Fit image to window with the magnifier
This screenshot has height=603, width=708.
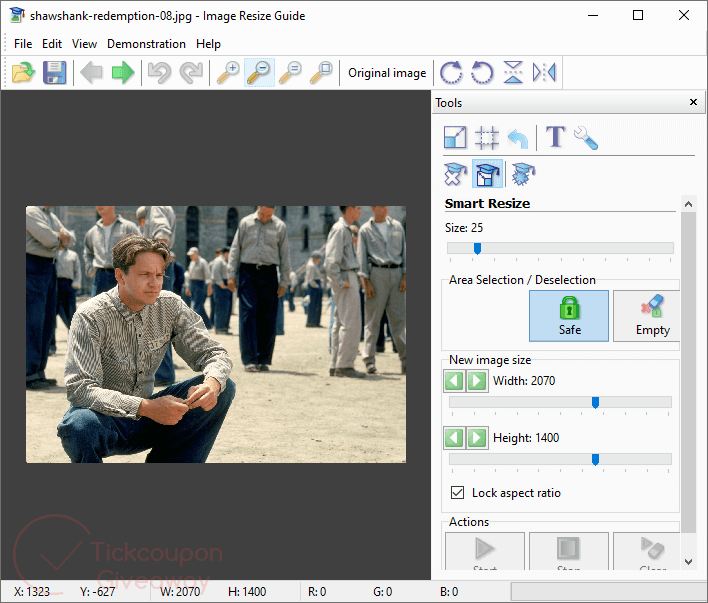pyautogui.click(x=321, y=72)
